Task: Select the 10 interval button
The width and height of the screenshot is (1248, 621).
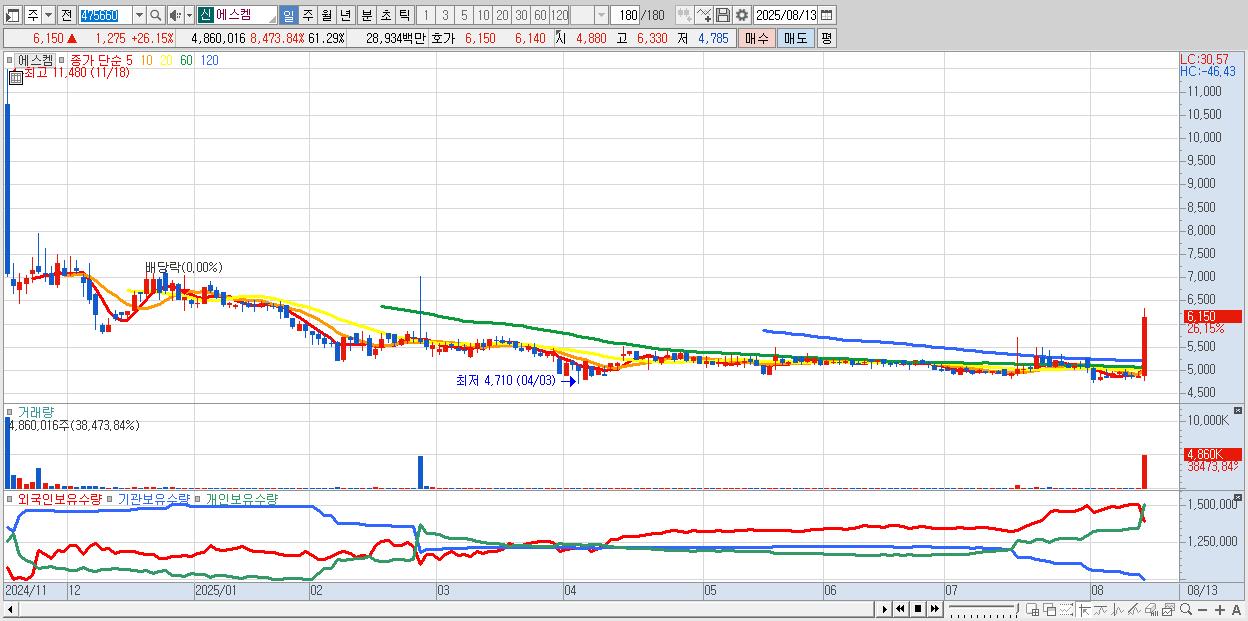Action: (x=483, y=15)
